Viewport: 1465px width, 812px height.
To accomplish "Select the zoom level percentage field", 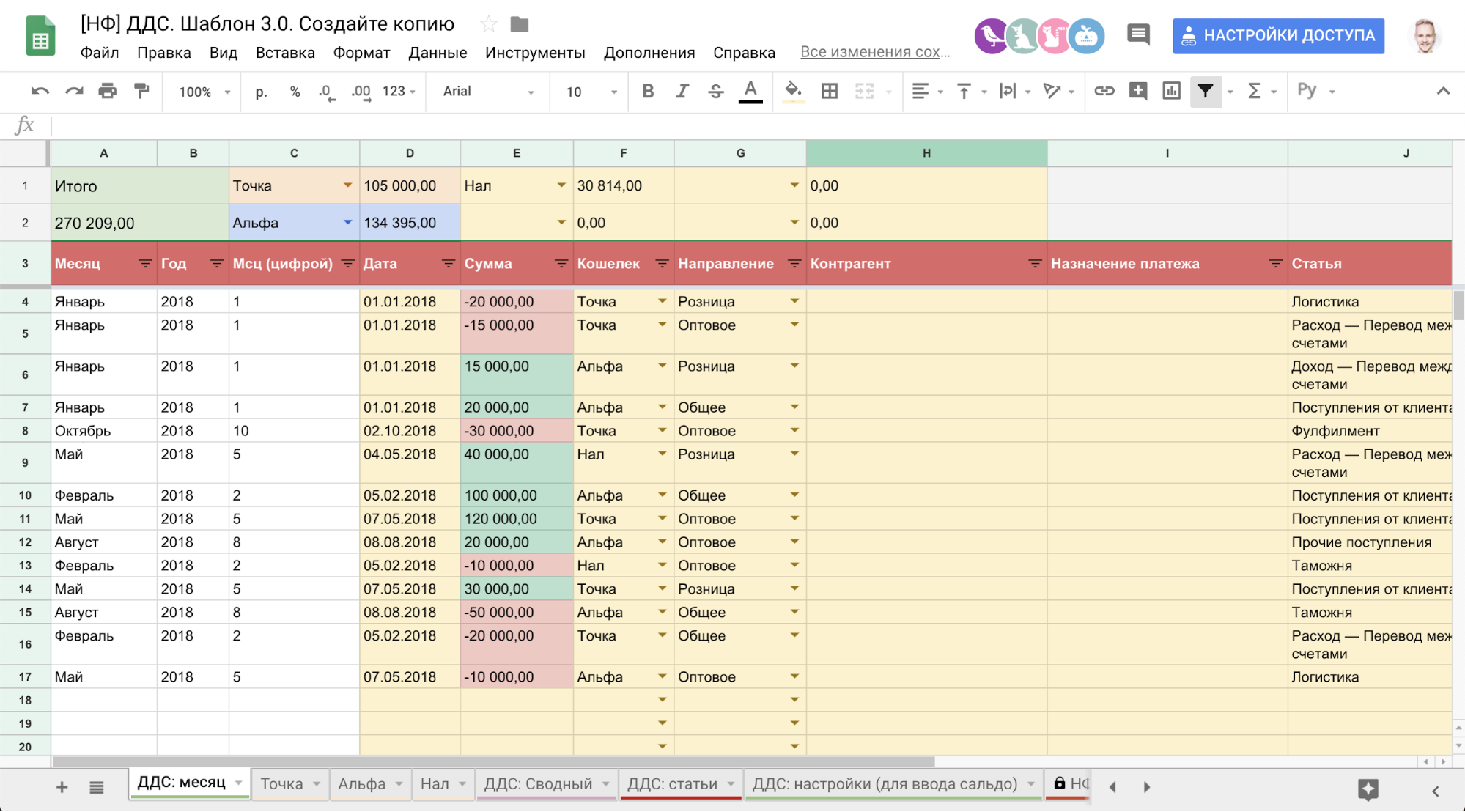I will (x=197, y=91).
